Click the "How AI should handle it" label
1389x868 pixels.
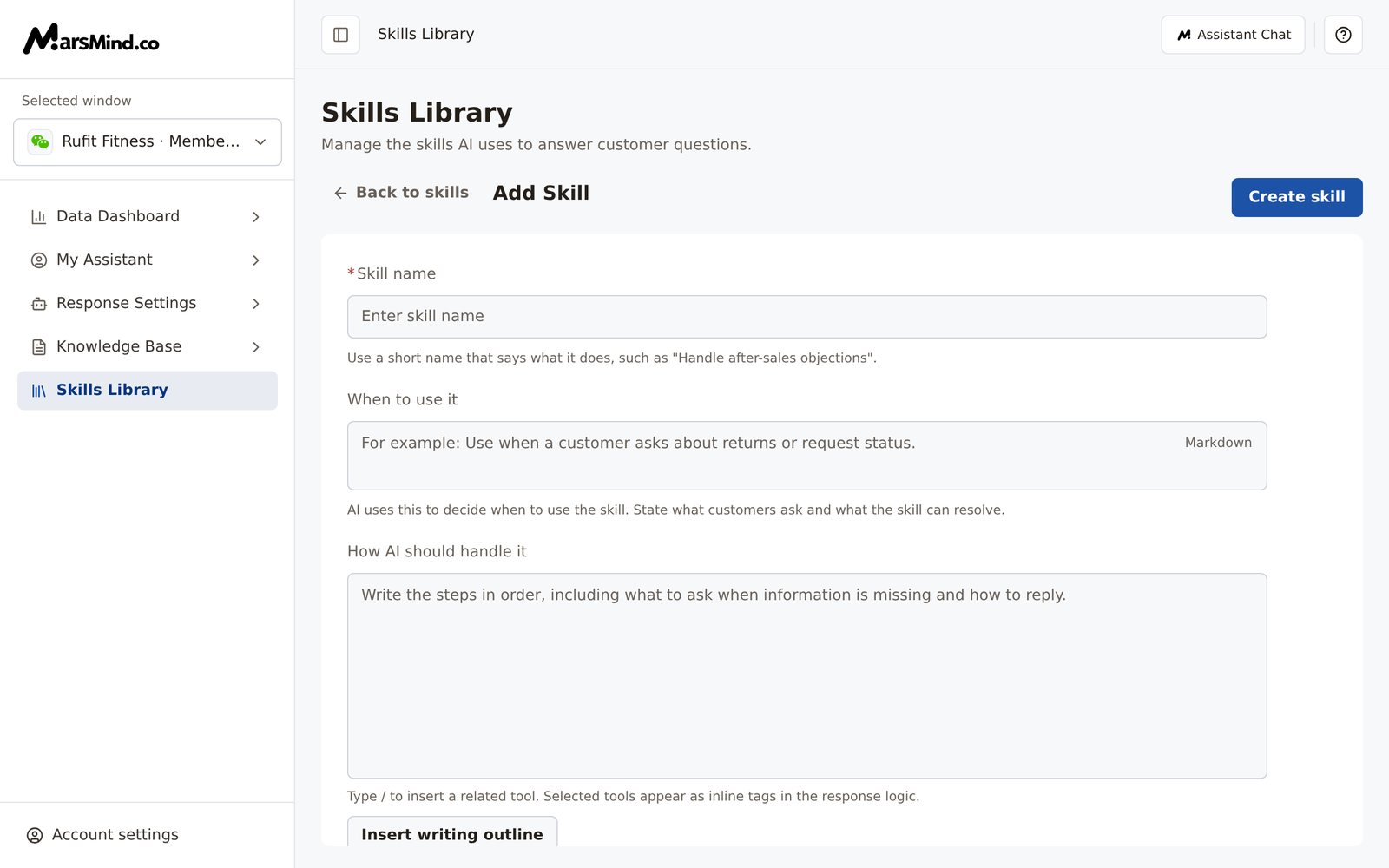coord(437,551)
